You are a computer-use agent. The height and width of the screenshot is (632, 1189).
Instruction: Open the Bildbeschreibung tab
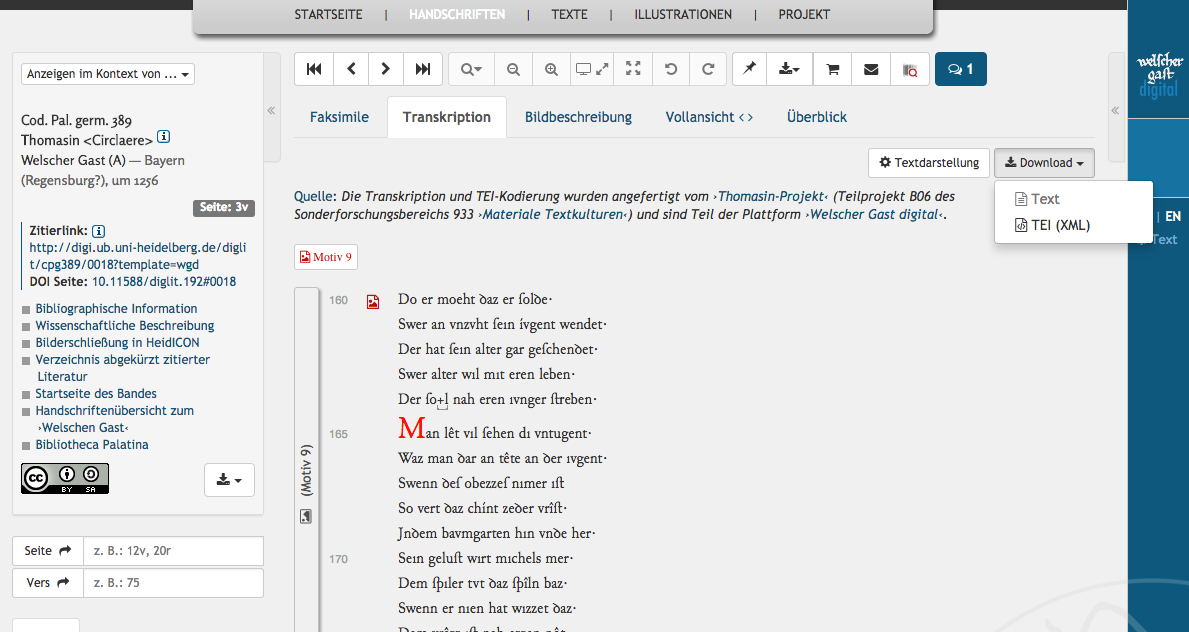pyautogui.click(x=578, y=117)
